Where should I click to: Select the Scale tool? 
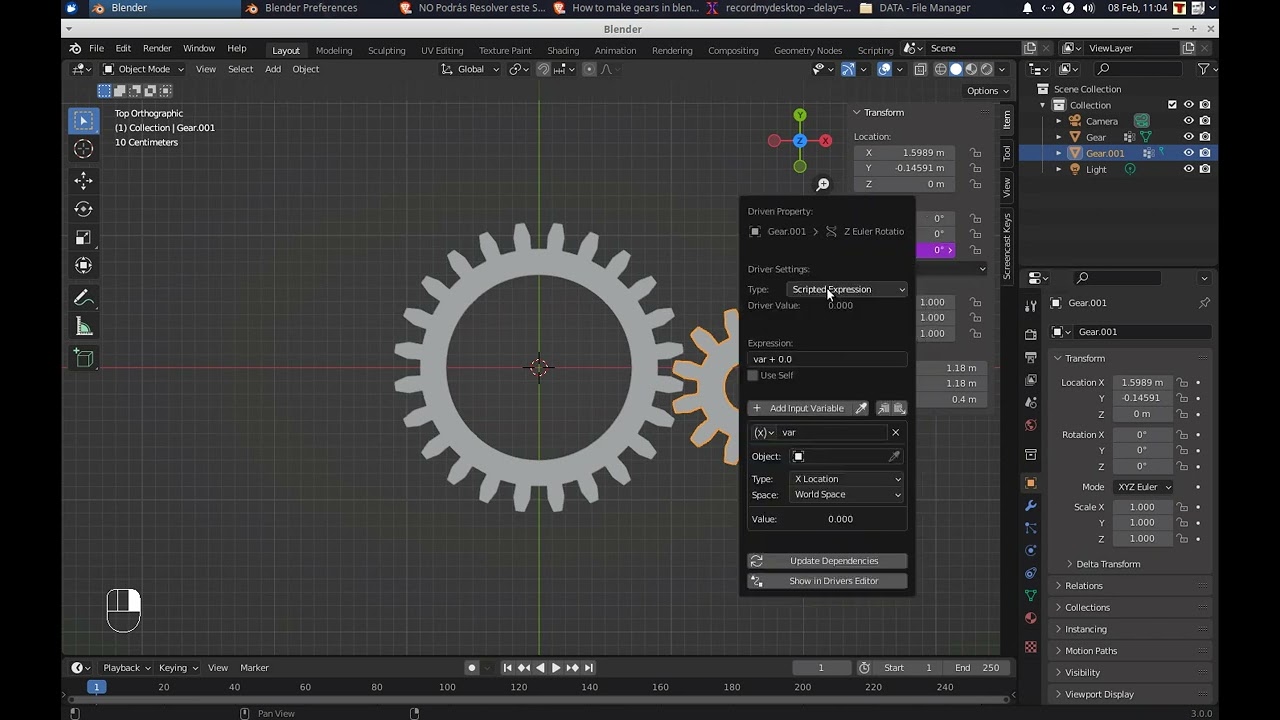84,237
